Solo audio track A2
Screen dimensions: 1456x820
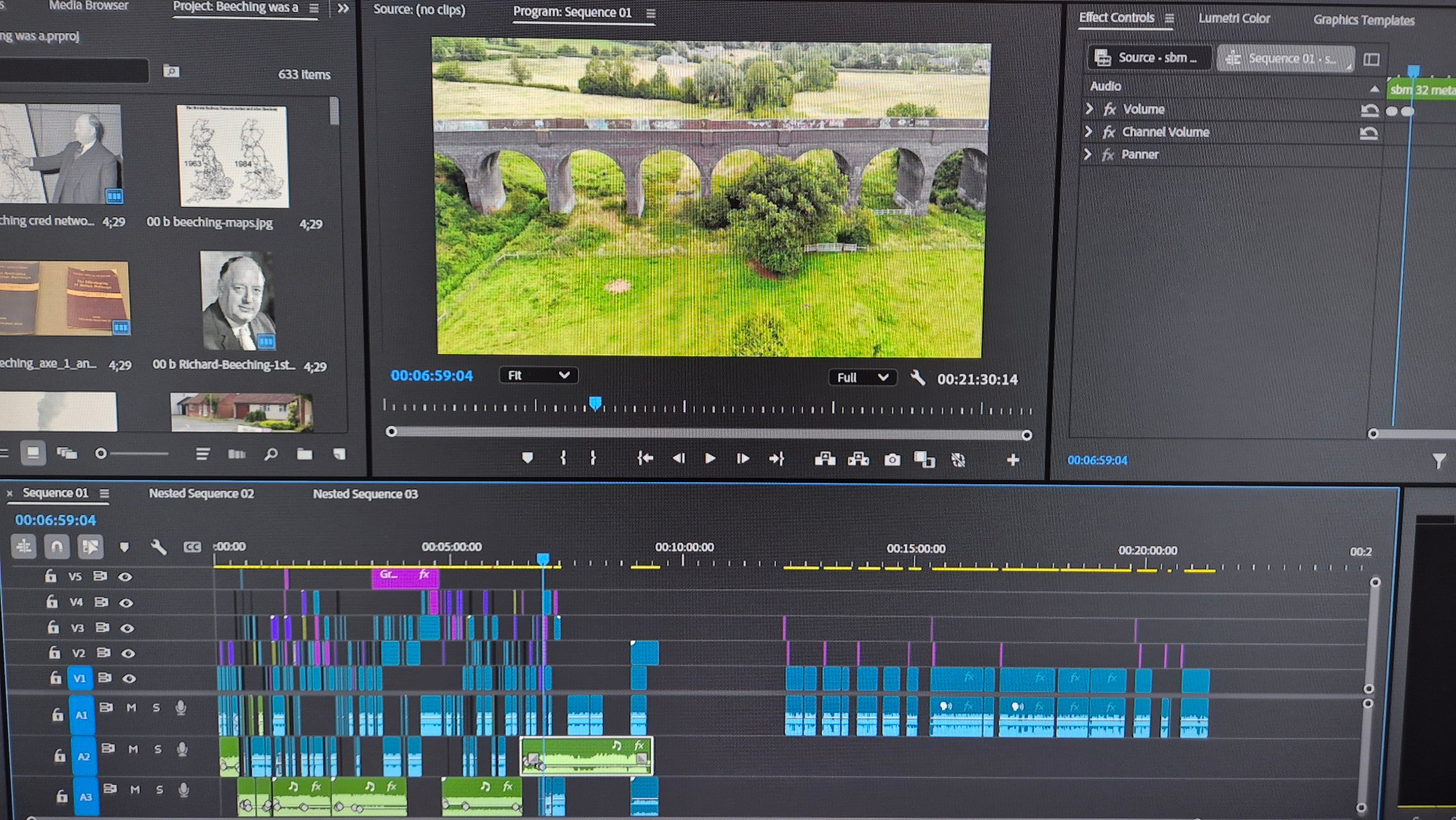point(157,749)
